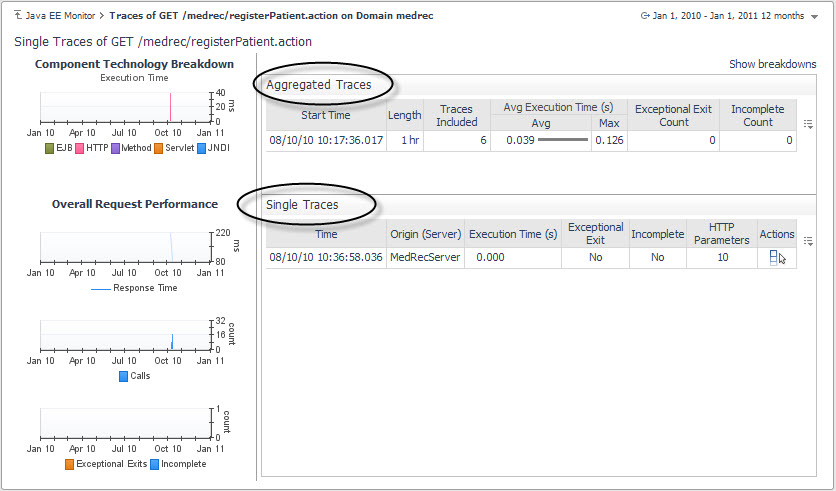Click the pink HTTP legend swatch
The image size is (836, 491).
[x=79, y=148]
